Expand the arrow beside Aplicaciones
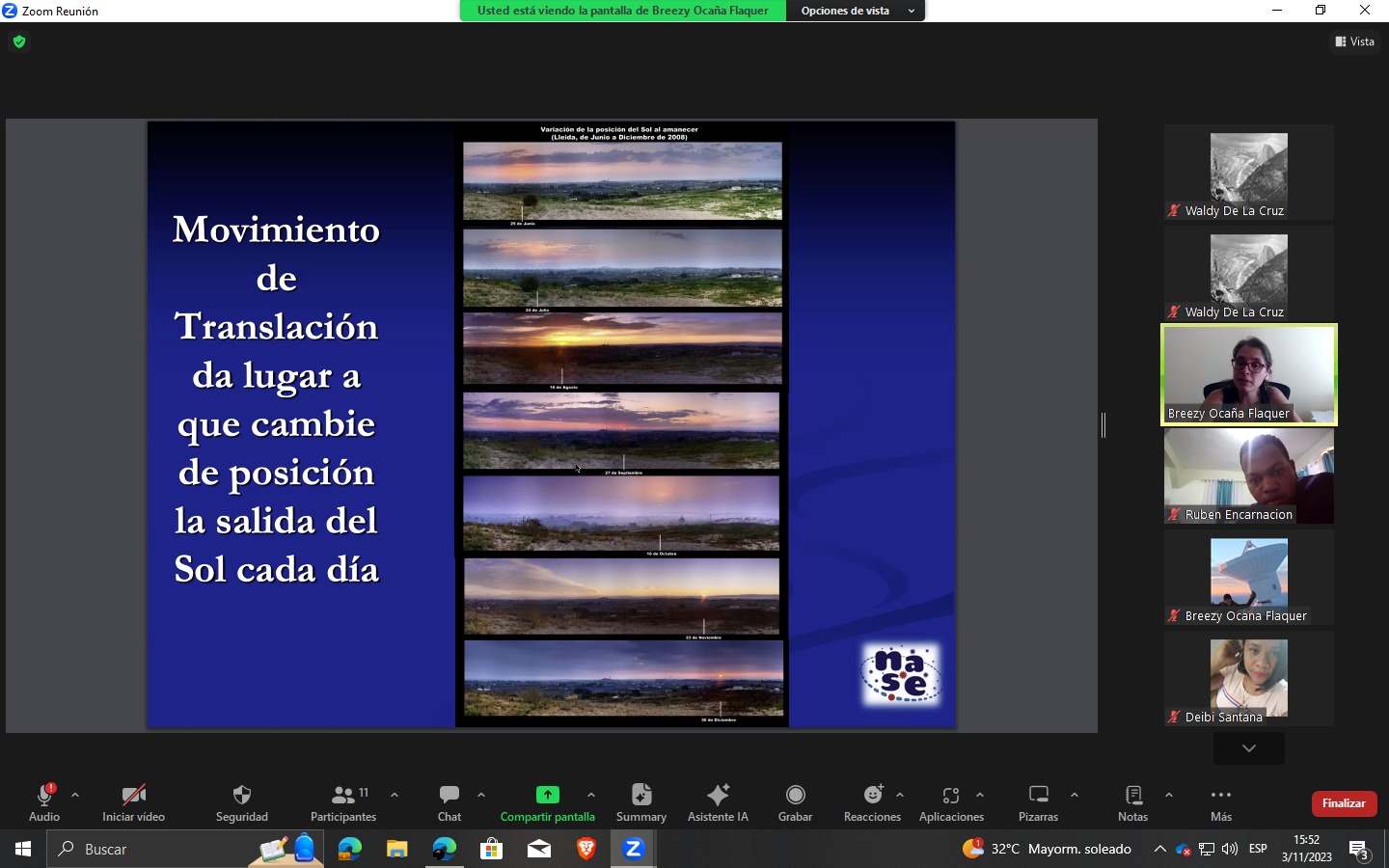 (980, 796)
